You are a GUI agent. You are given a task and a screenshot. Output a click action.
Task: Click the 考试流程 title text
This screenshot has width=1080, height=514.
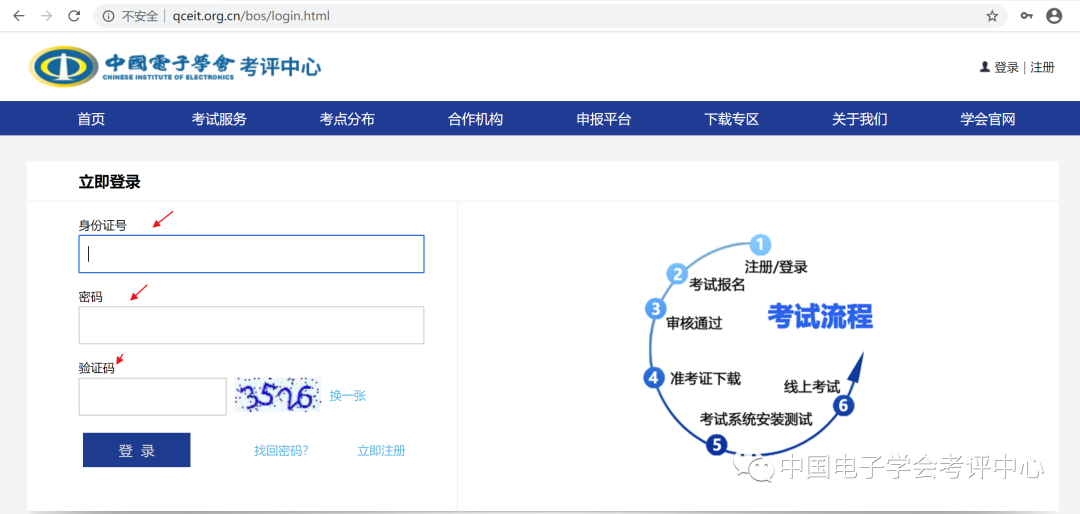[x=820, y=317]
